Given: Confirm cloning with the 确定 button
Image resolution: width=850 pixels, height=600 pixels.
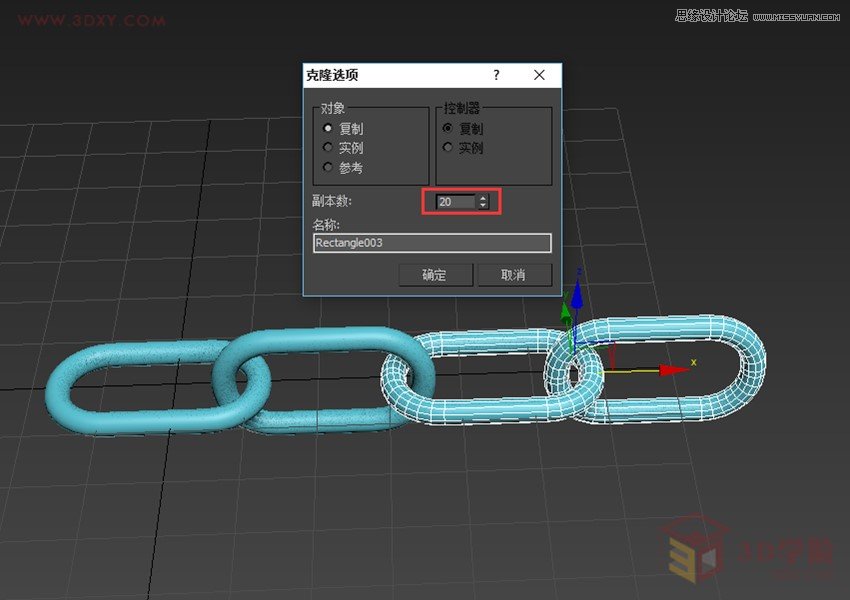Looking at the screenshot, I should click(435, 275).
